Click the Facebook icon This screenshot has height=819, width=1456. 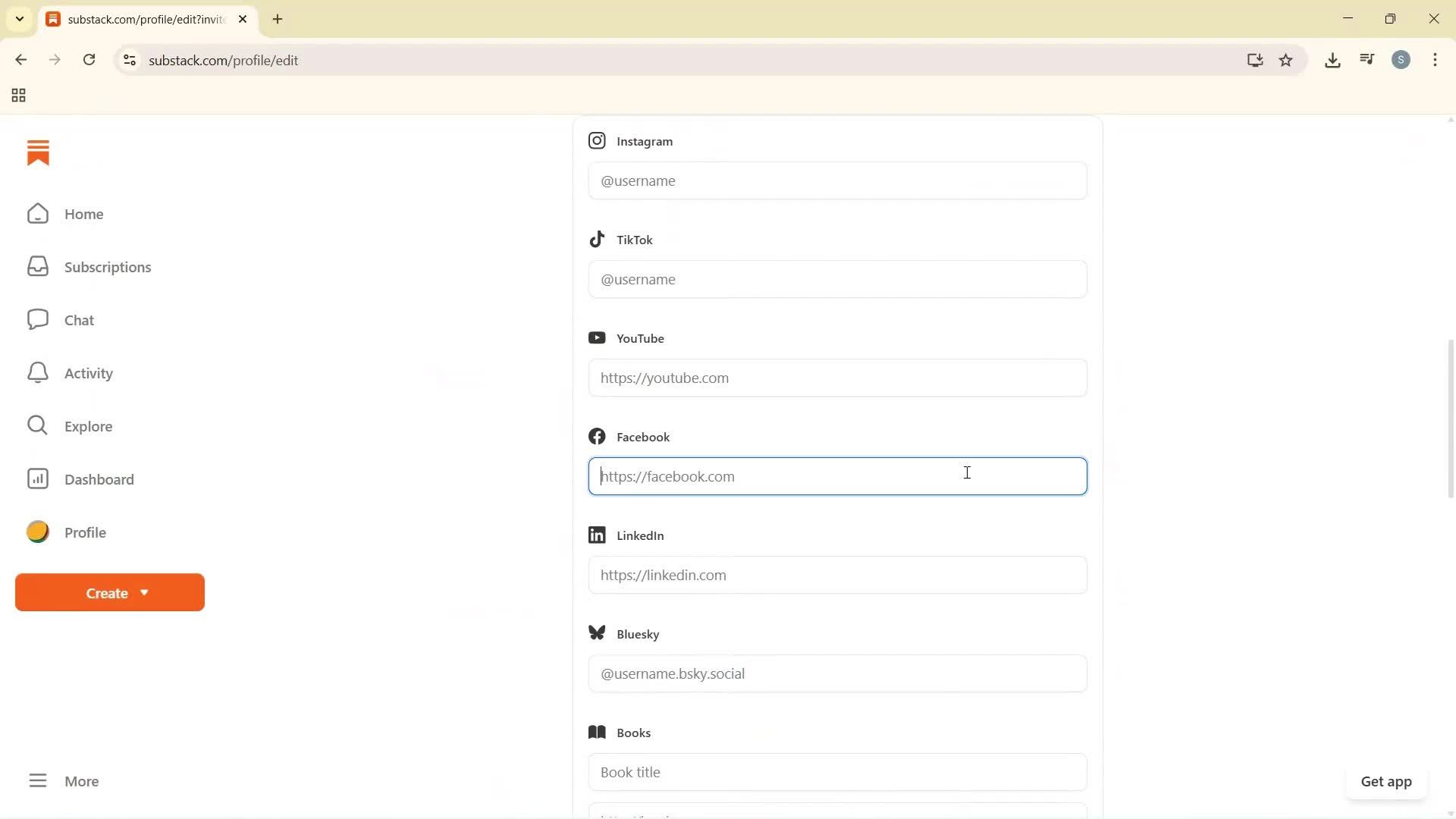[x=597, y=436]
